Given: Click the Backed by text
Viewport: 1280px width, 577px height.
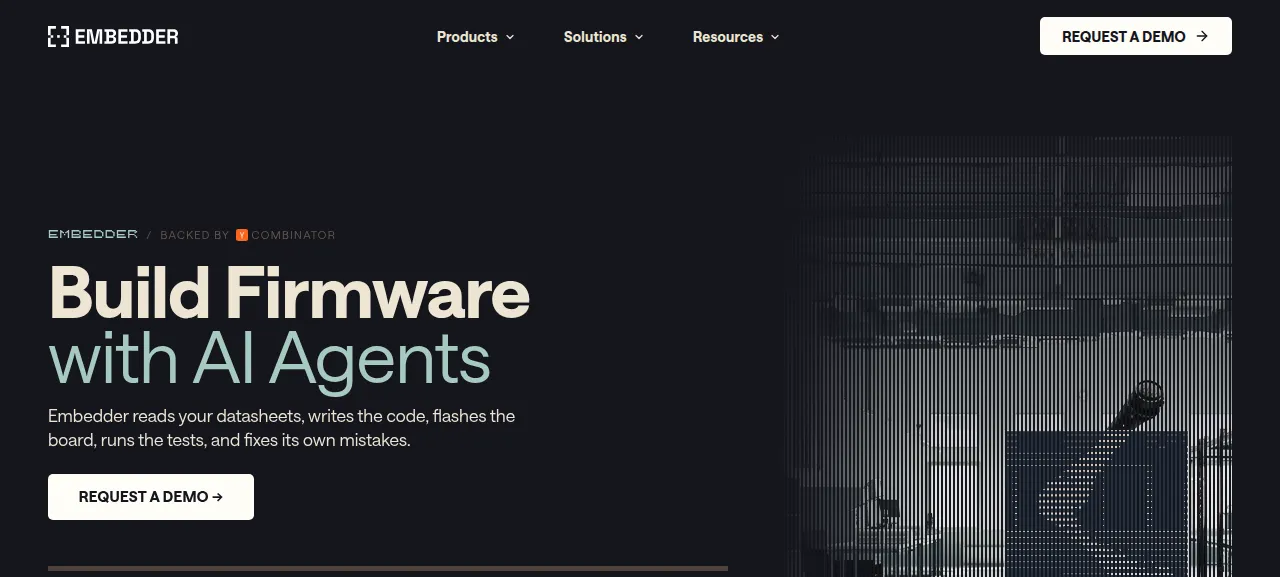Looking at the screenshot, I should click(x=195, y=235).
